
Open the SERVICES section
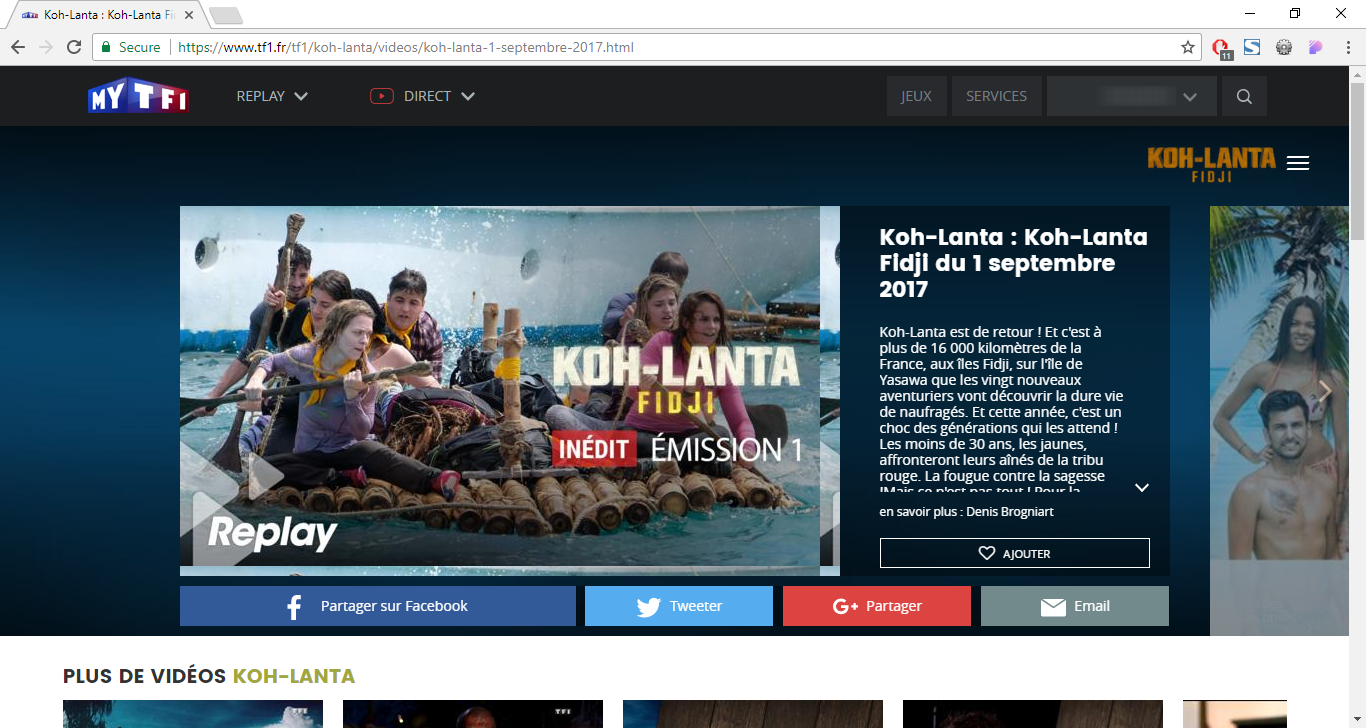[x=996, y=96]
